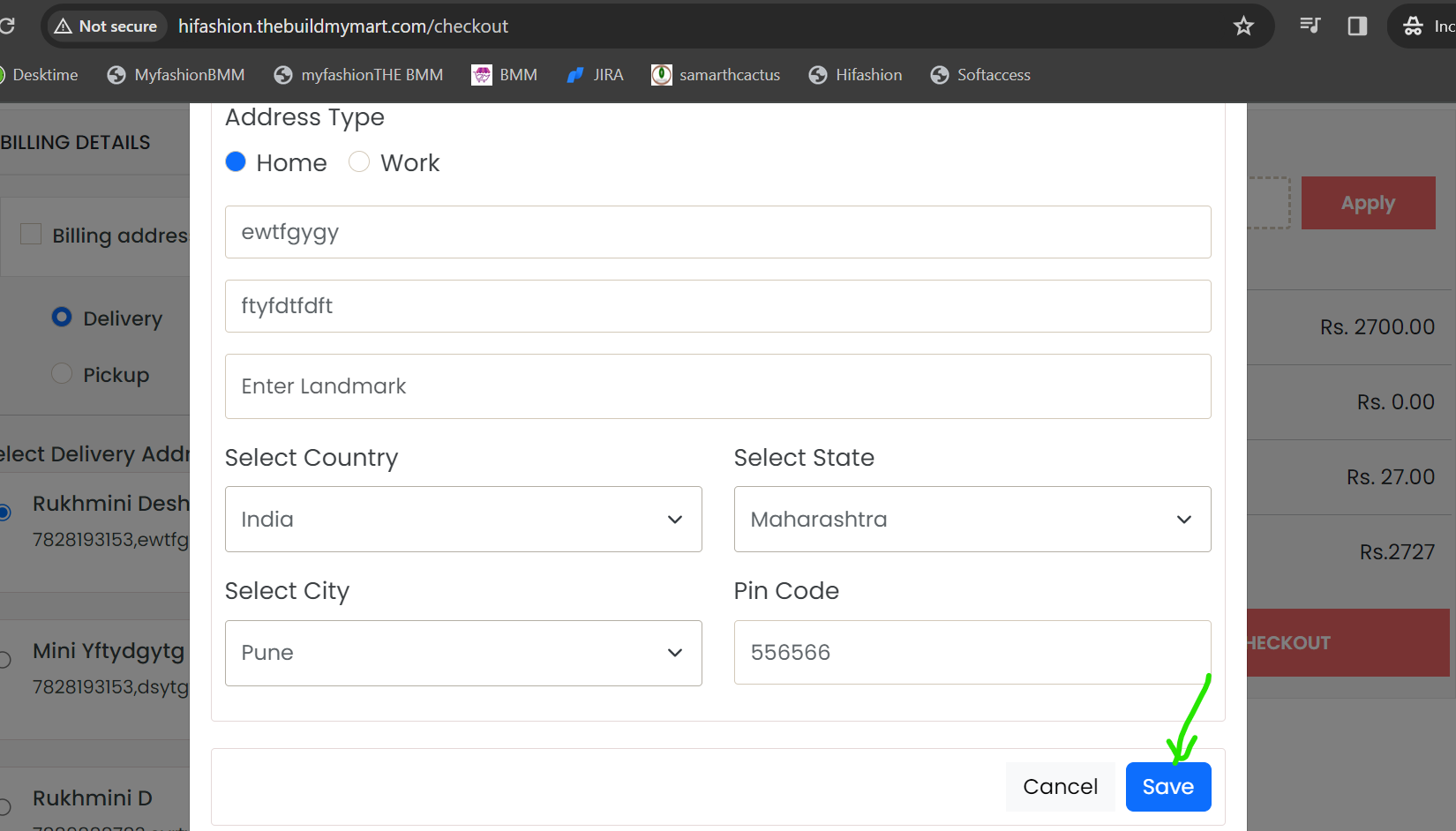Select the Delivery radio option
The width and height of the screenshot is (1456, 831).
tap(62, 317)
